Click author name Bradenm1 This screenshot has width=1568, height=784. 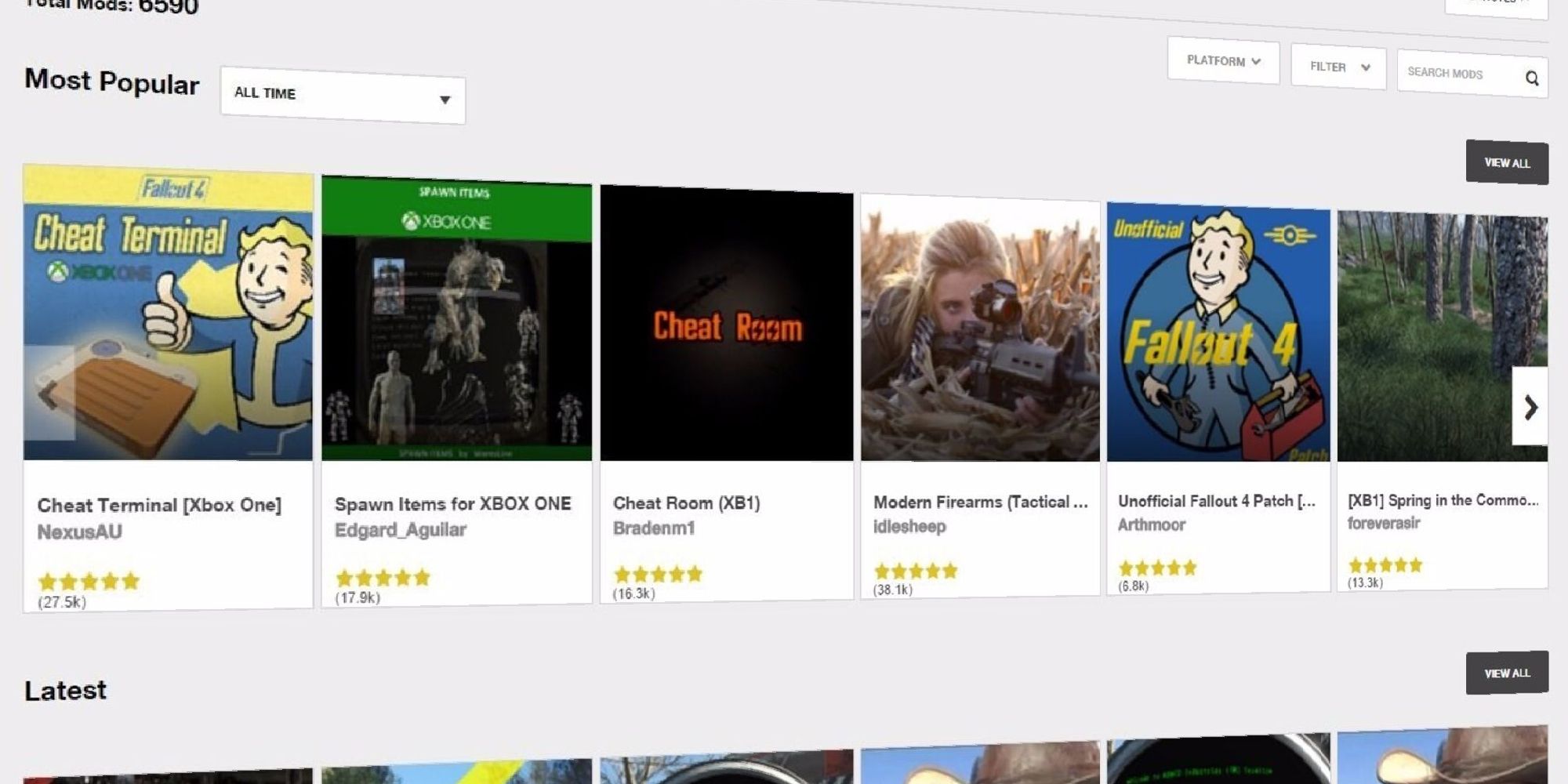point(654,528)
